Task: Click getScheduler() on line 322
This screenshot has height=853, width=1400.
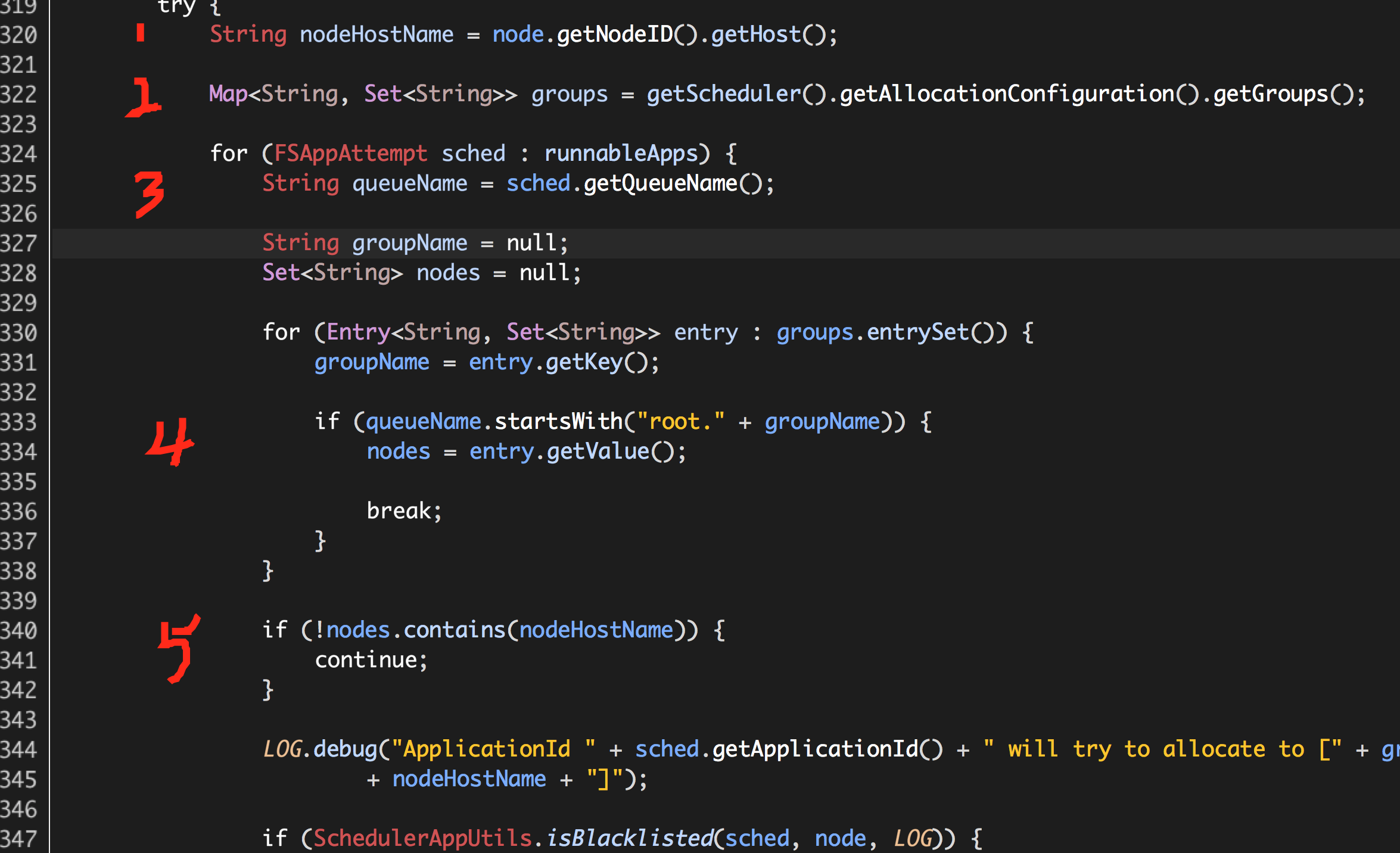Action: click(x=736, y=94)
